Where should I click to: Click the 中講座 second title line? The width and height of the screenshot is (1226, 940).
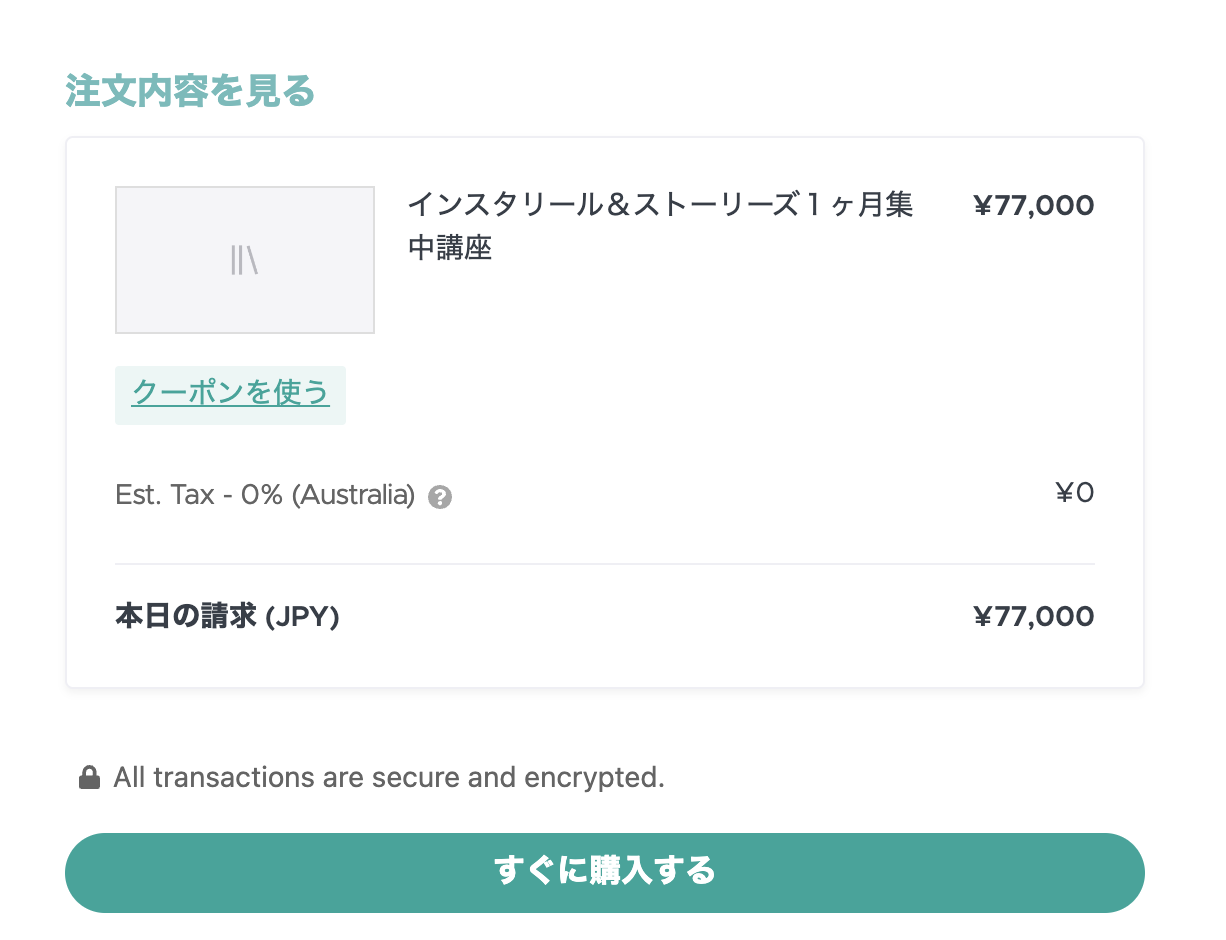(450, 248)
